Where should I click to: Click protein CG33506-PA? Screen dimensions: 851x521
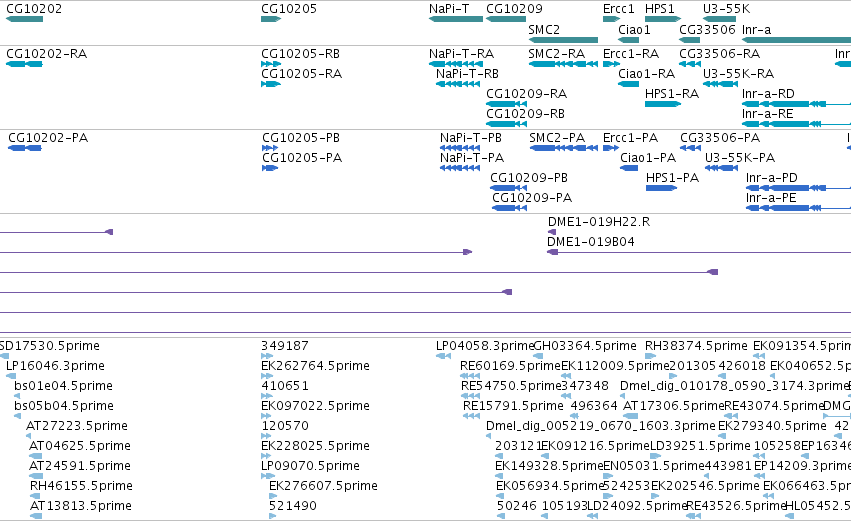point(720,138)
